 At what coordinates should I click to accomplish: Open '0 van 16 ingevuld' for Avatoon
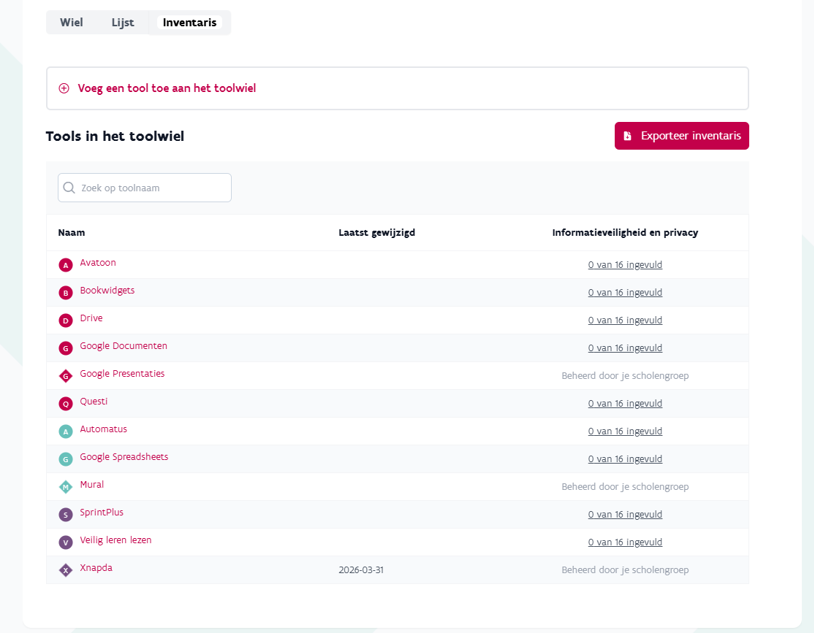(x=625, y=265)
